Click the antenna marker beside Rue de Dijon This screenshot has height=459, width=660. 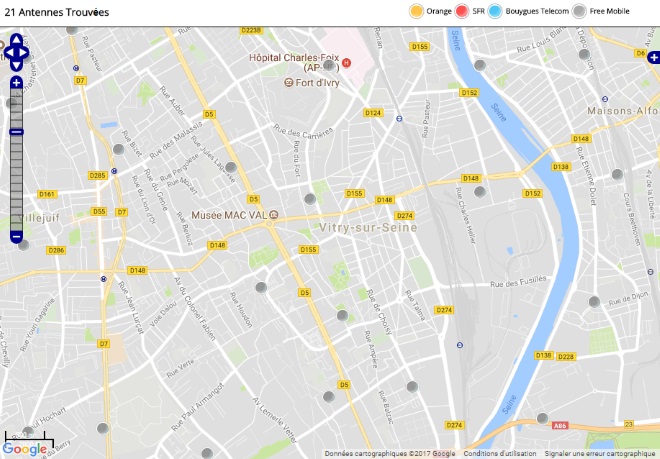tap(594, 302)
